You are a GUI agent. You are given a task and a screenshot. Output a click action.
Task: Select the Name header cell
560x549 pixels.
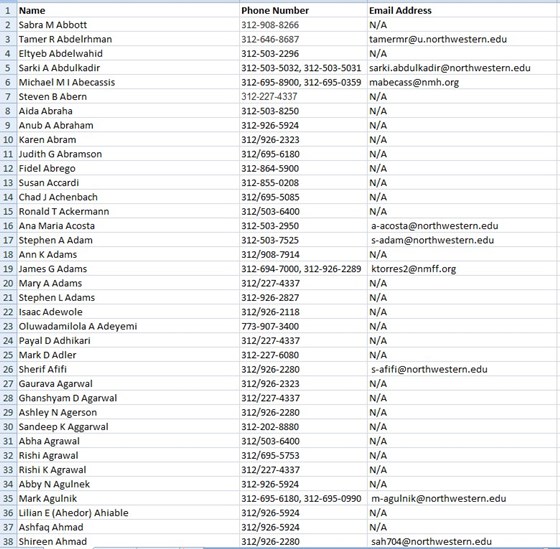pyautogui.click(x=128, y=10)
